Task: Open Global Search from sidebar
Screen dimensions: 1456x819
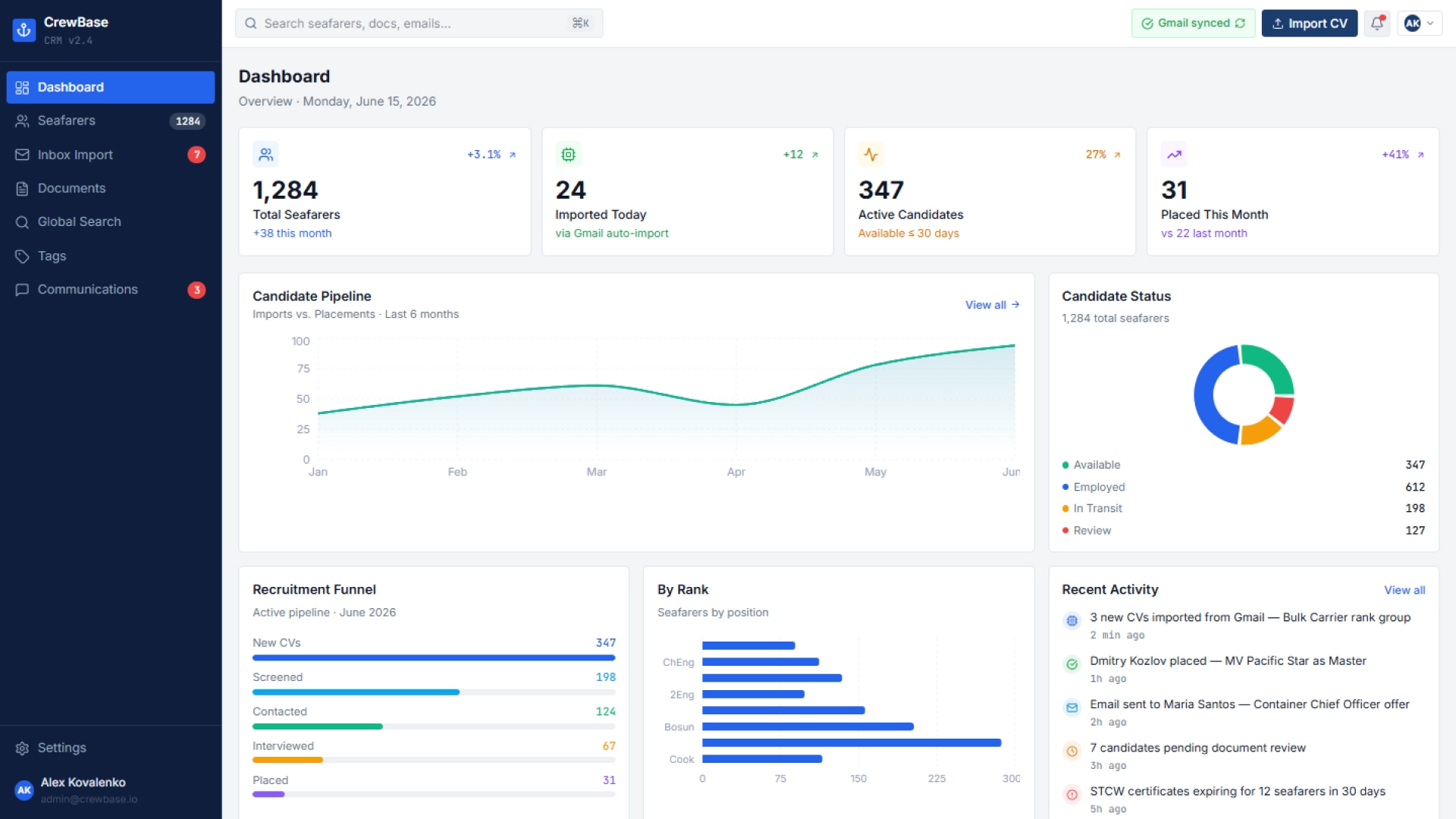Action: coord(111,221)
